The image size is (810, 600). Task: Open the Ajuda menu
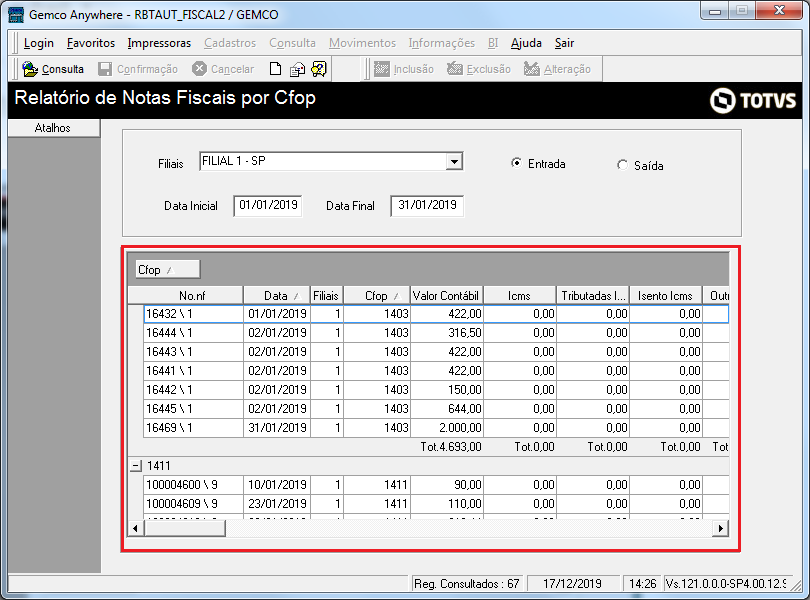pos(526,43)
